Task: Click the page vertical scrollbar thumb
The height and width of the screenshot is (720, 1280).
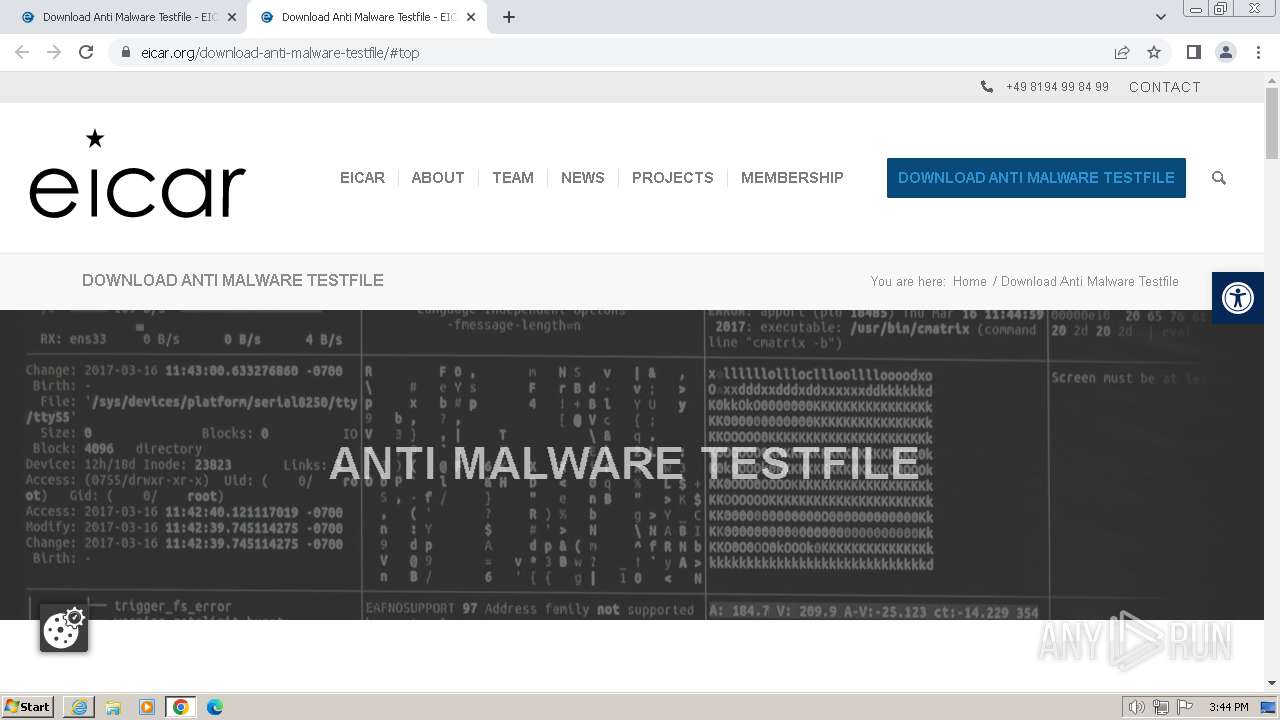Action: (1272, 123)
